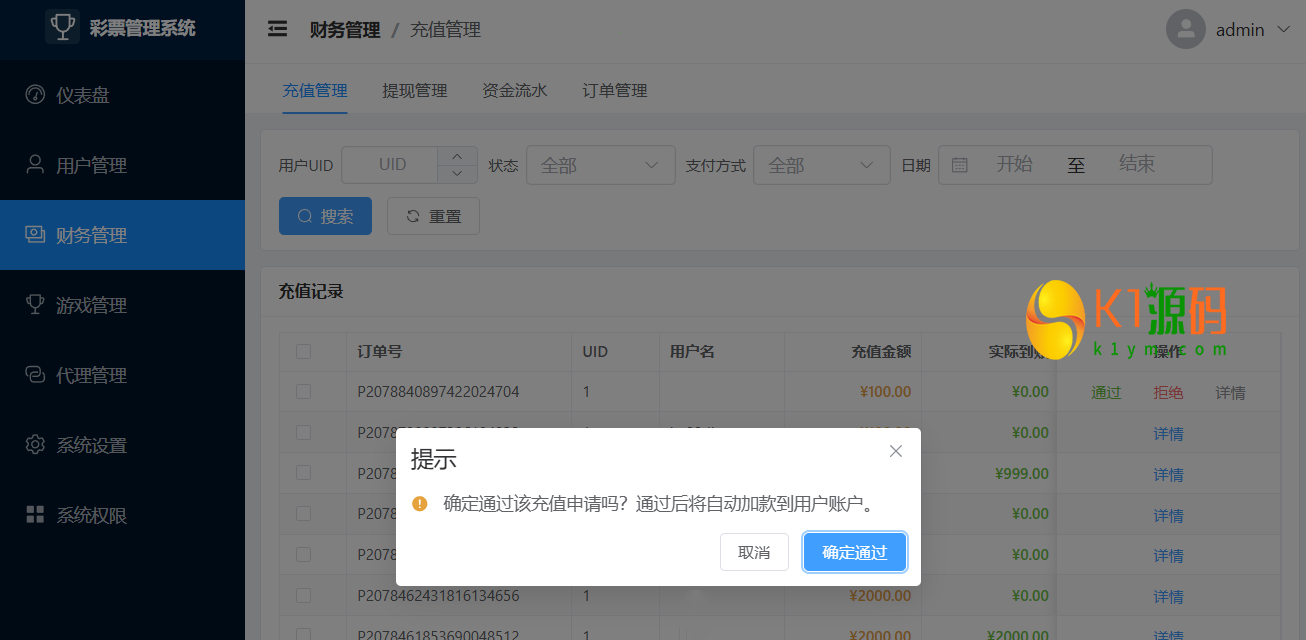The image size is (1306, 640).
Task: Click 通过 for the ¥100.00 order
Action: coord(1106,393)
